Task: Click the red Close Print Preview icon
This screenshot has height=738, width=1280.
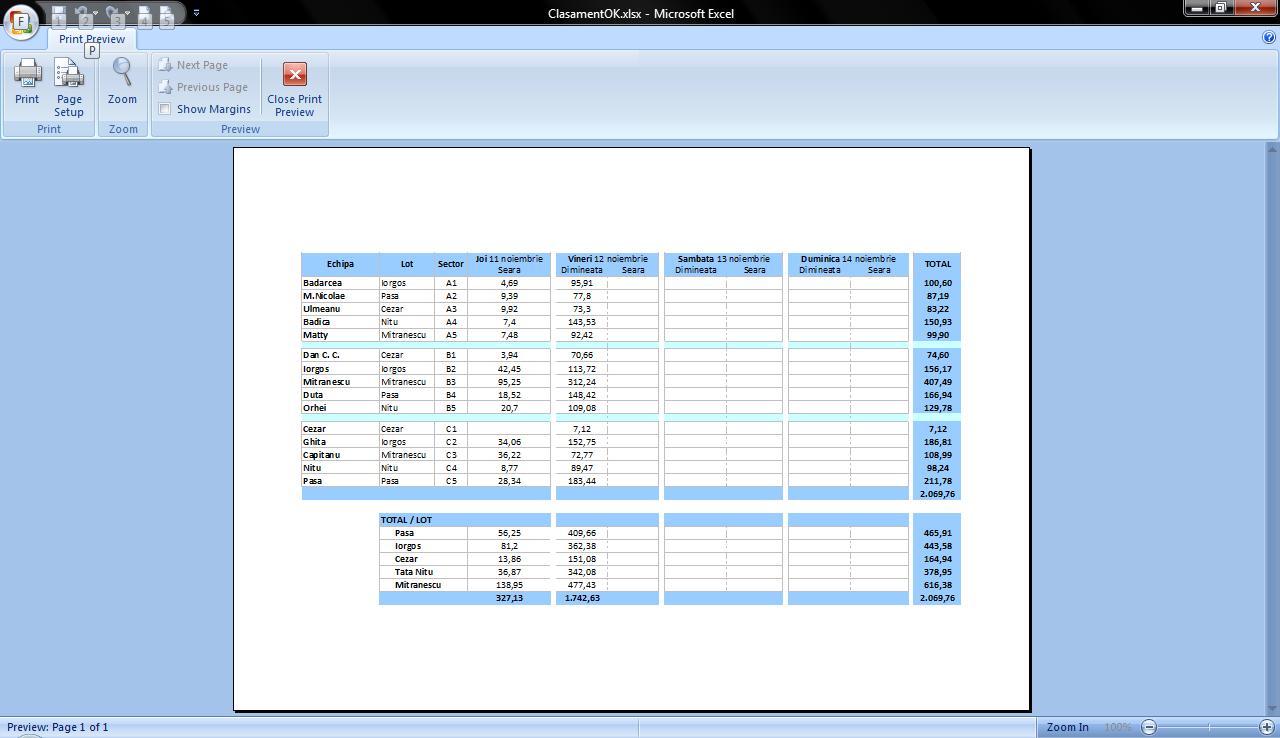Action: pos(294,75)
